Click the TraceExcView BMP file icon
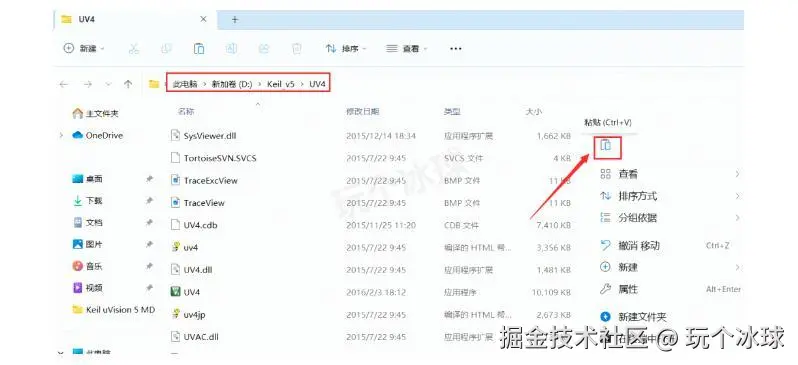Viewport: 798px width, 365px height. click(175, 180)
